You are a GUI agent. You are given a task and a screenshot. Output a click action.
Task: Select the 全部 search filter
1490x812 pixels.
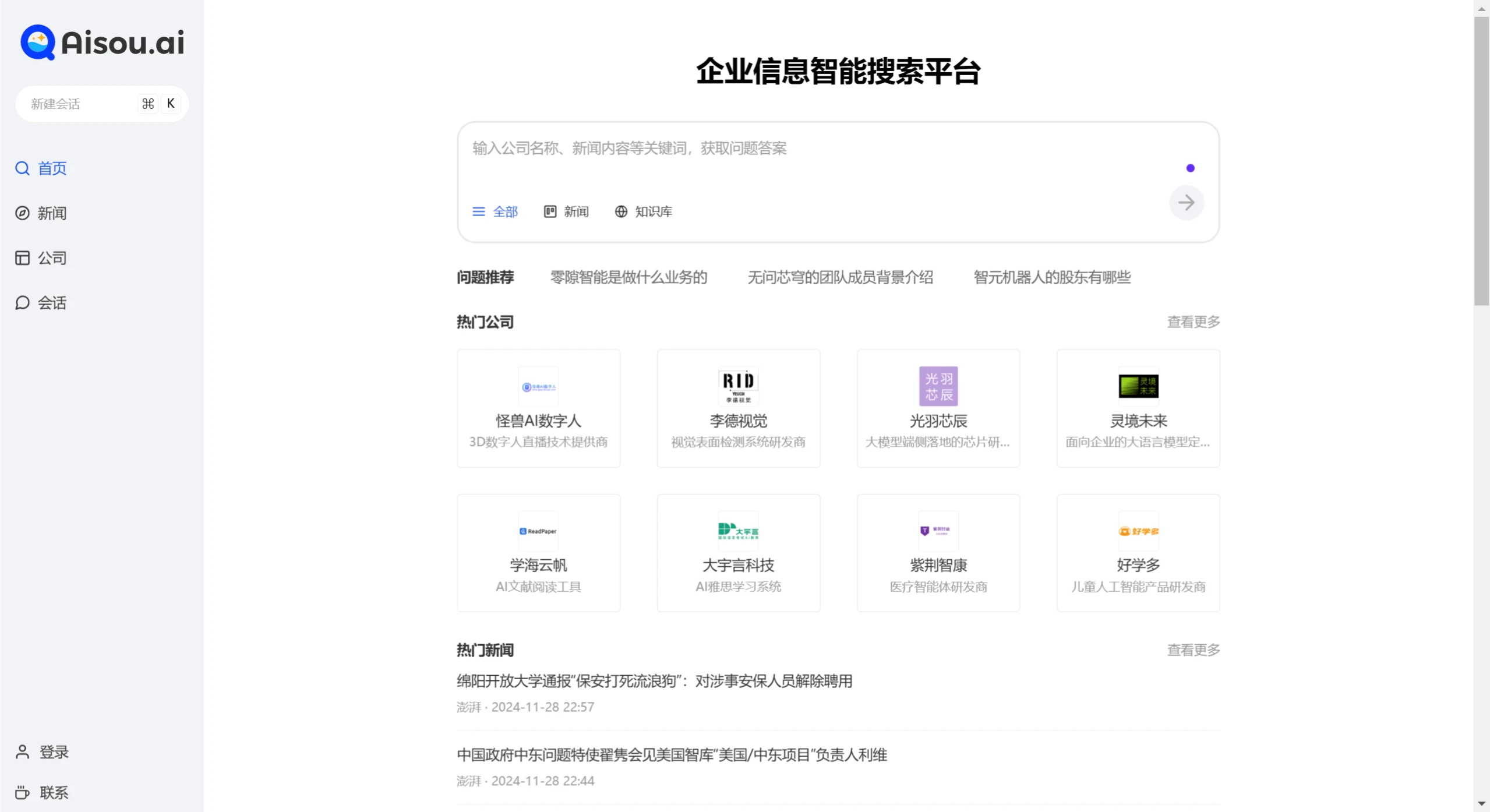pyautogui.click(x=495, y=211)
